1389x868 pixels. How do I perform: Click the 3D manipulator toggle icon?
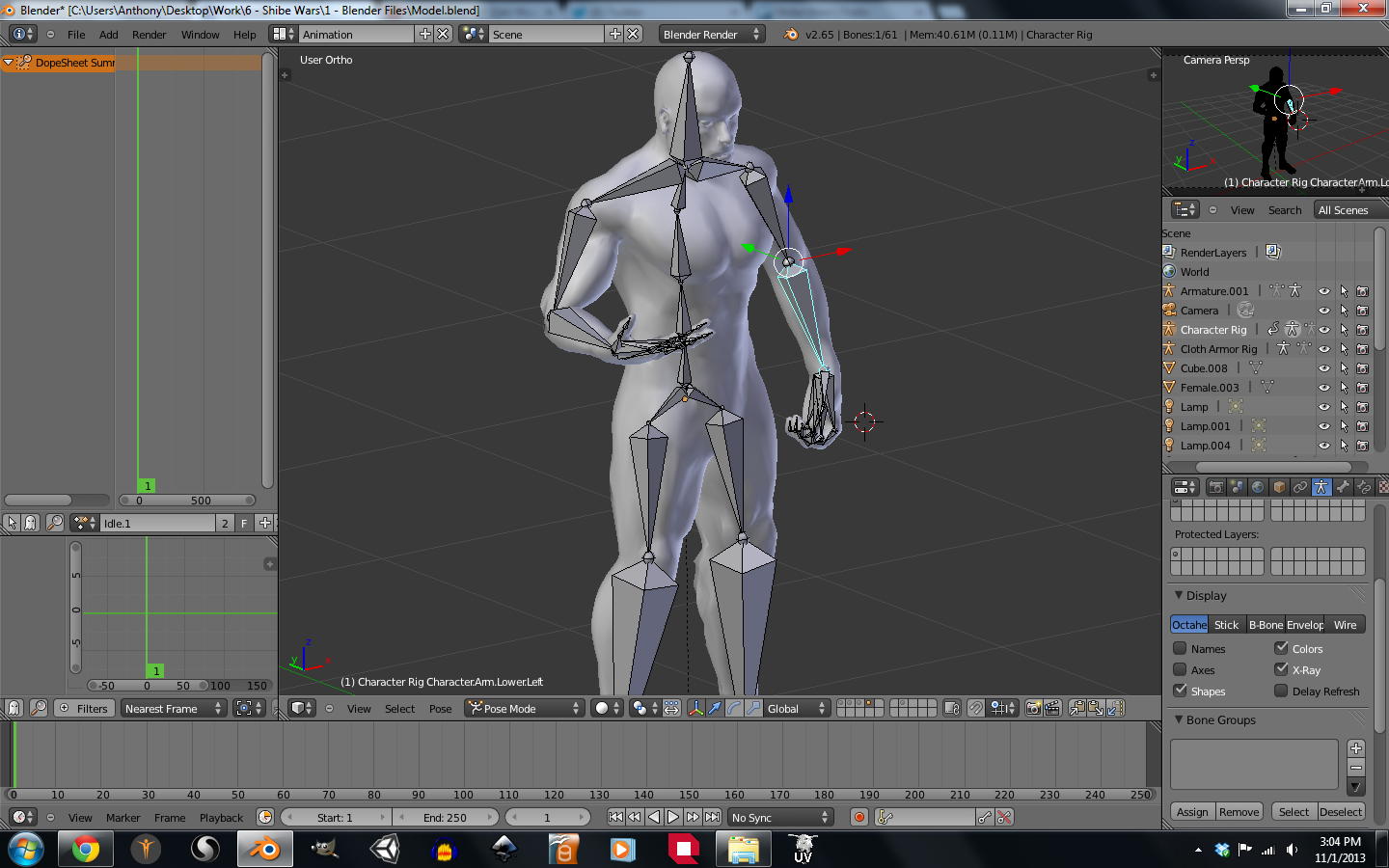pyautogui.click(x=695, y=708)
